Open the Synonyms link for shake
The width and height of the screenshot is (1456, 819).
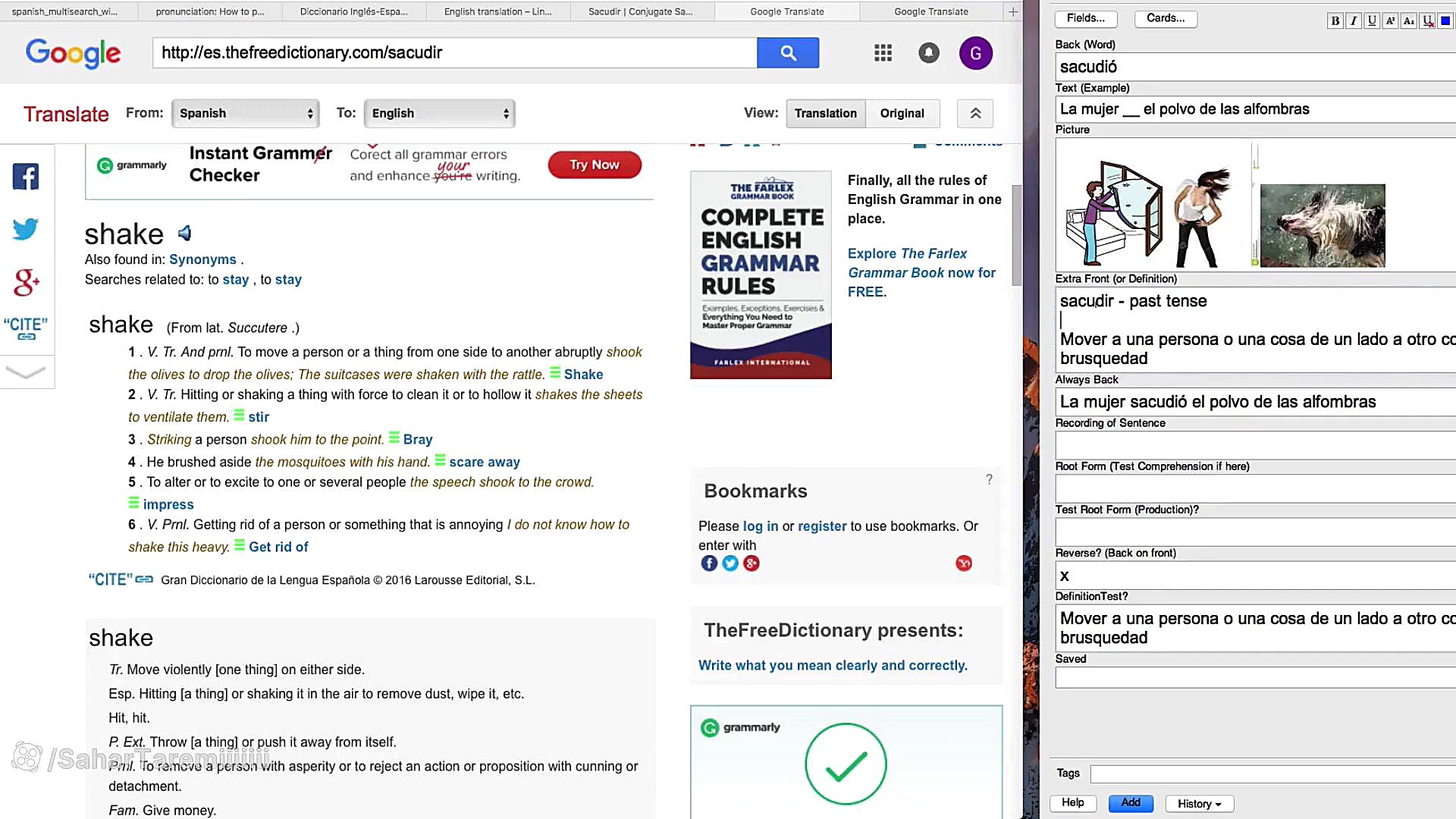click(x=202, y=259)
